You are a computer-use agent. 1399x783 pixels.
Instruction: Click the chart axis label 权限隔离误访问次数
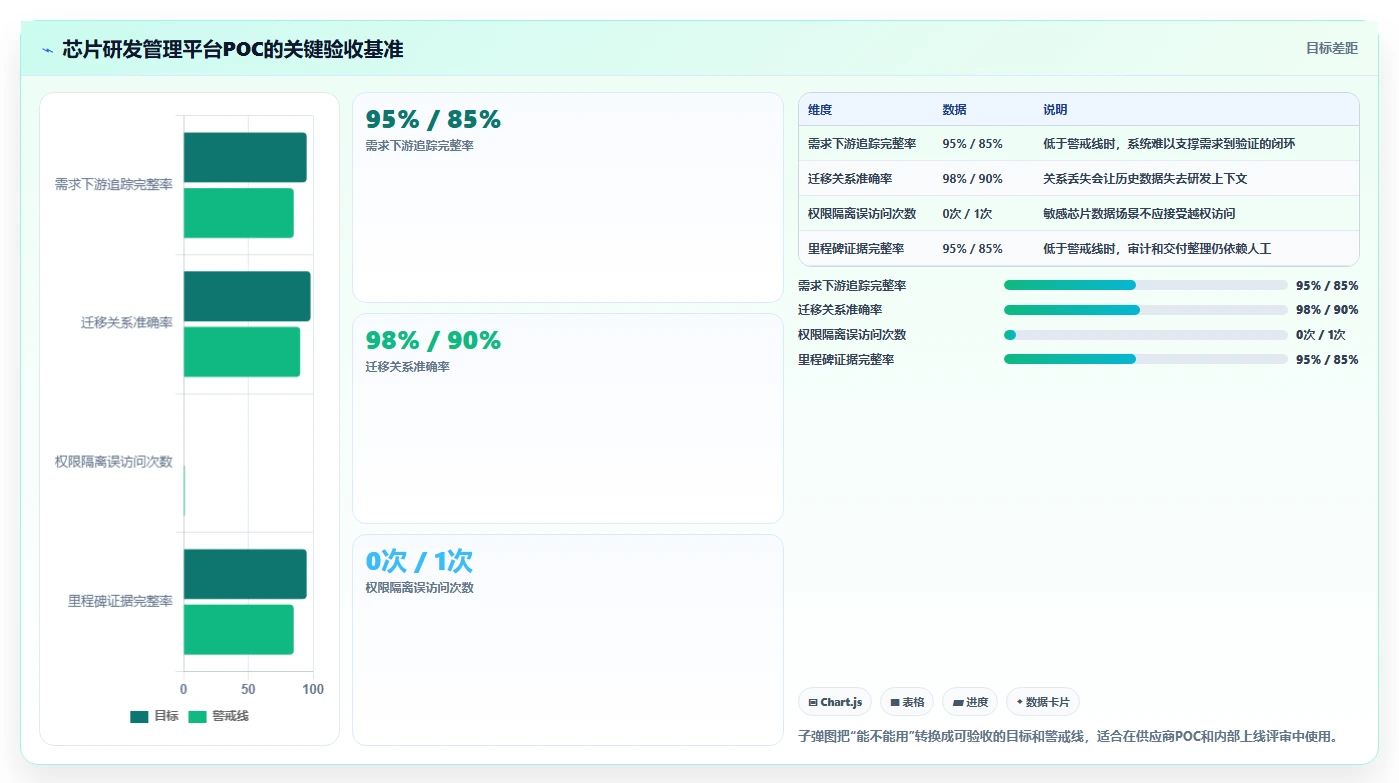pyautogui.click(x=114, y=462)
